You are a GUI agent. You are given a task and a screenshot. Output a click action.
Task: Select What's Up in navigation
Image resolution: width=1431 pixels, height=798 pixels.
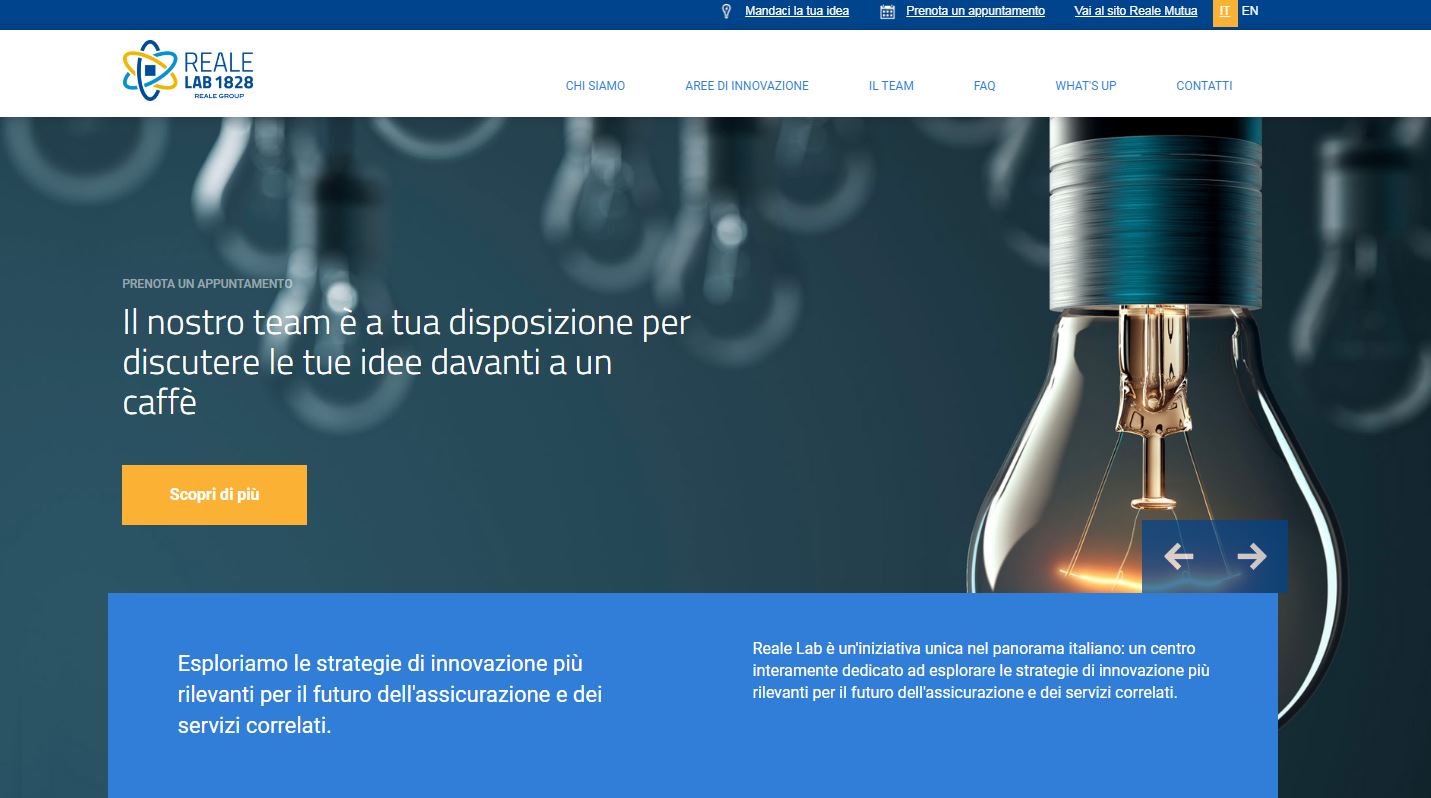click(x=1086, y=86)
